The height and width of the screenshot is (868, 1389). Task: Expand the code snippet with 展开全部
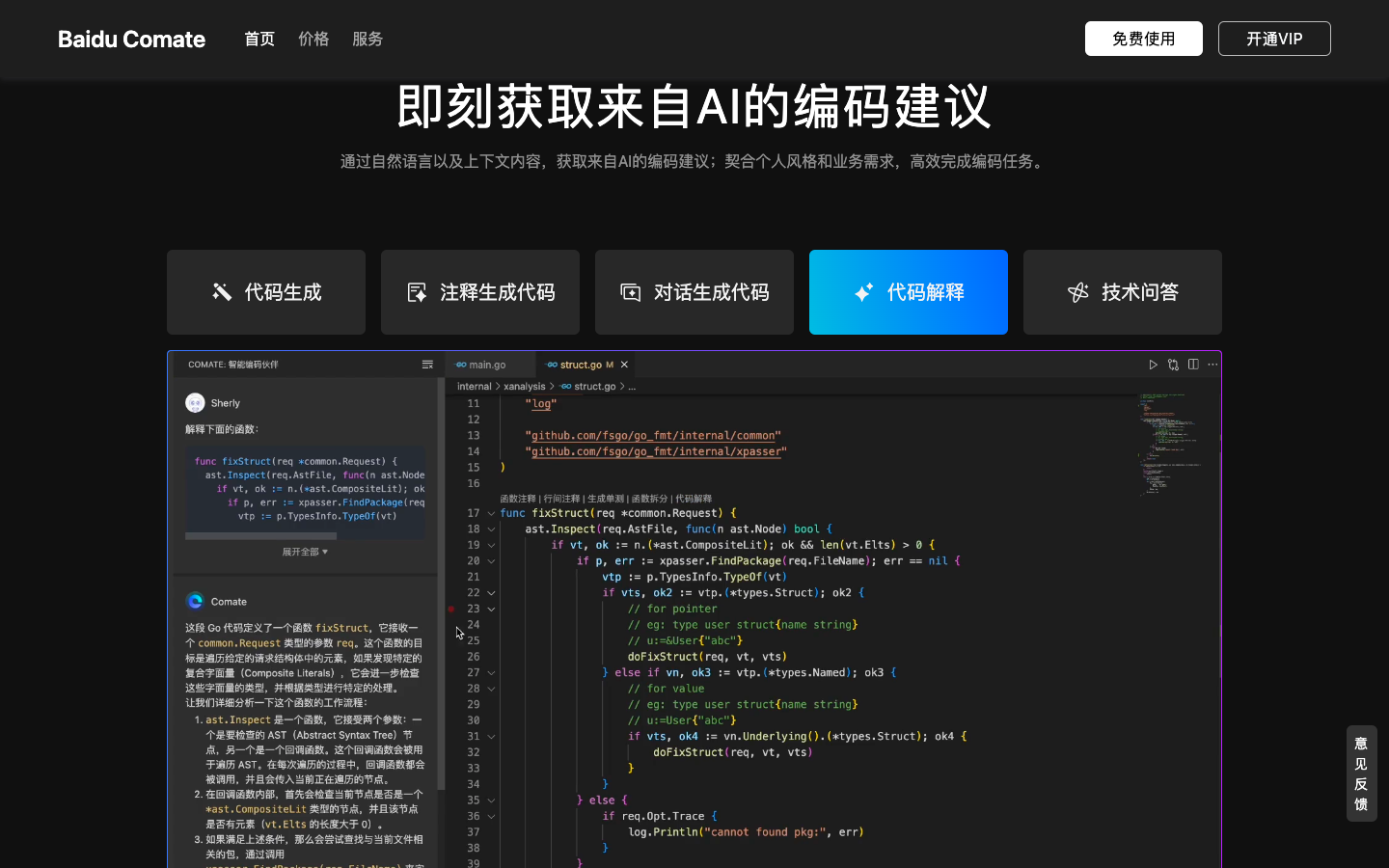305,552
